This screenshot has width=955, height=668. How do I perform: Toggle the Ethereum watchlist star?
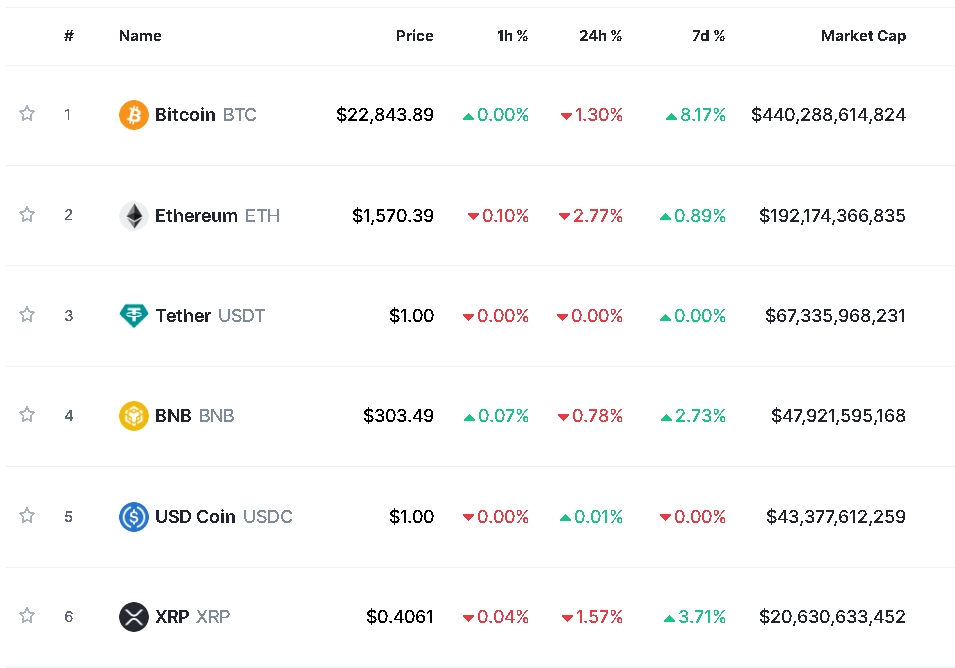27,214
